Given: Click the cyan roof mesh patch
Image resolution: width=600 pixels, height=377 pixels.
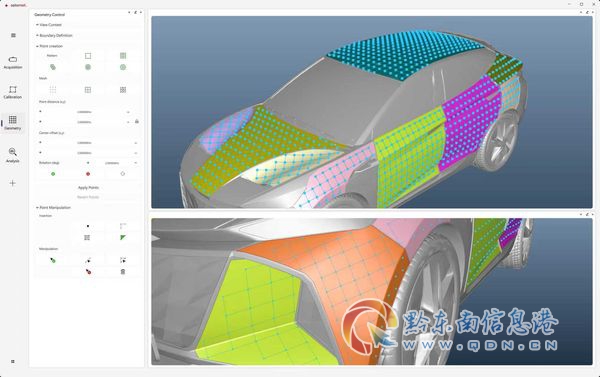Looking at the screenshot, I should pyautogui.click(x=406, y=54).
